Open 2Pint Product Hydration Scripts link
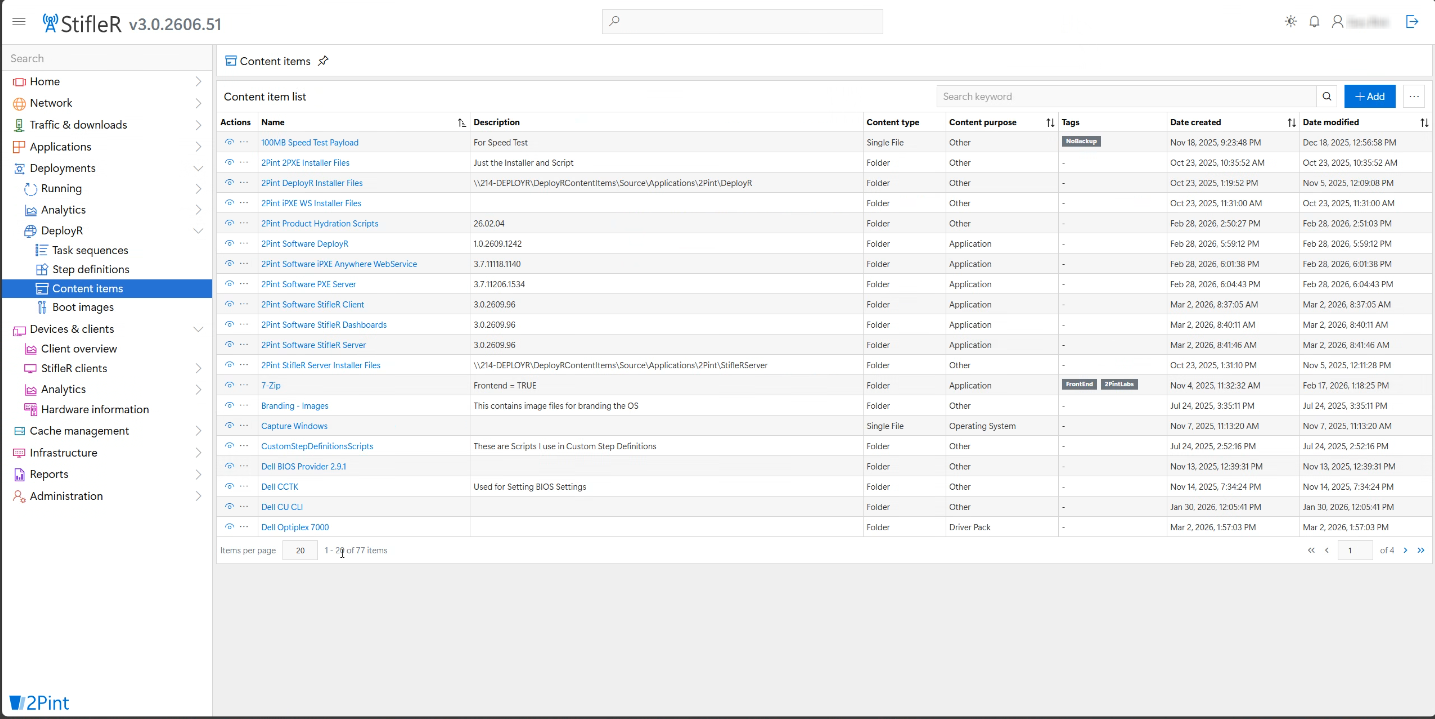The height and width of the screenshot is (719, 1435). coord(320,223)
